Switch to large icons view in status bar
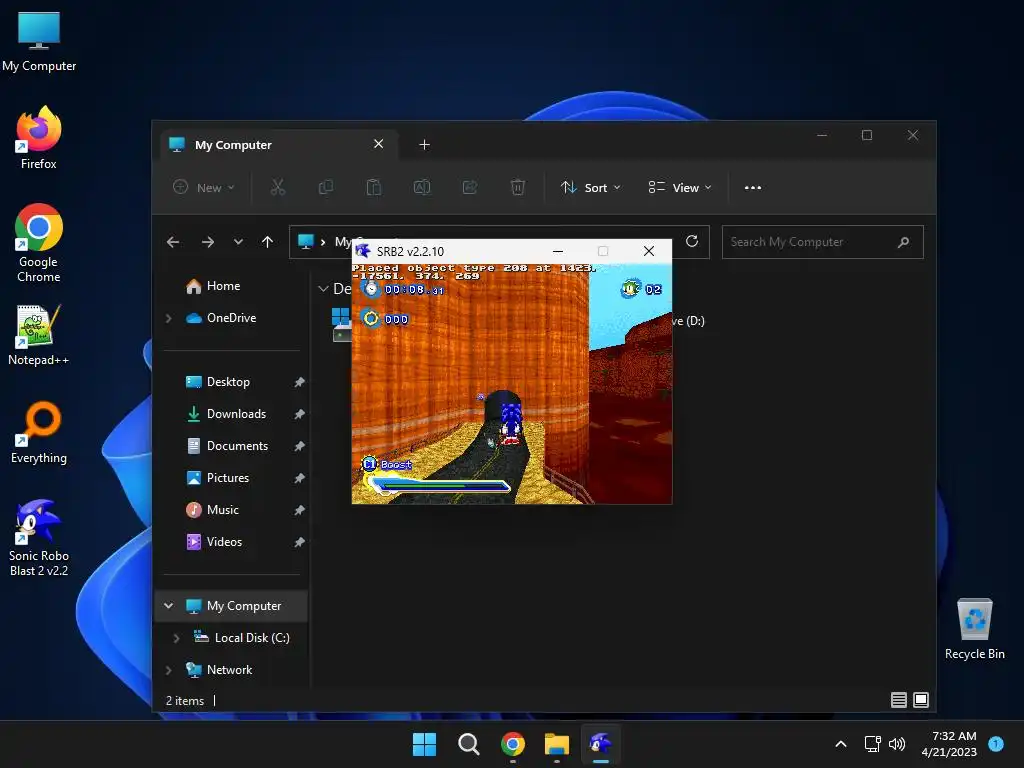 pos(921,700)
